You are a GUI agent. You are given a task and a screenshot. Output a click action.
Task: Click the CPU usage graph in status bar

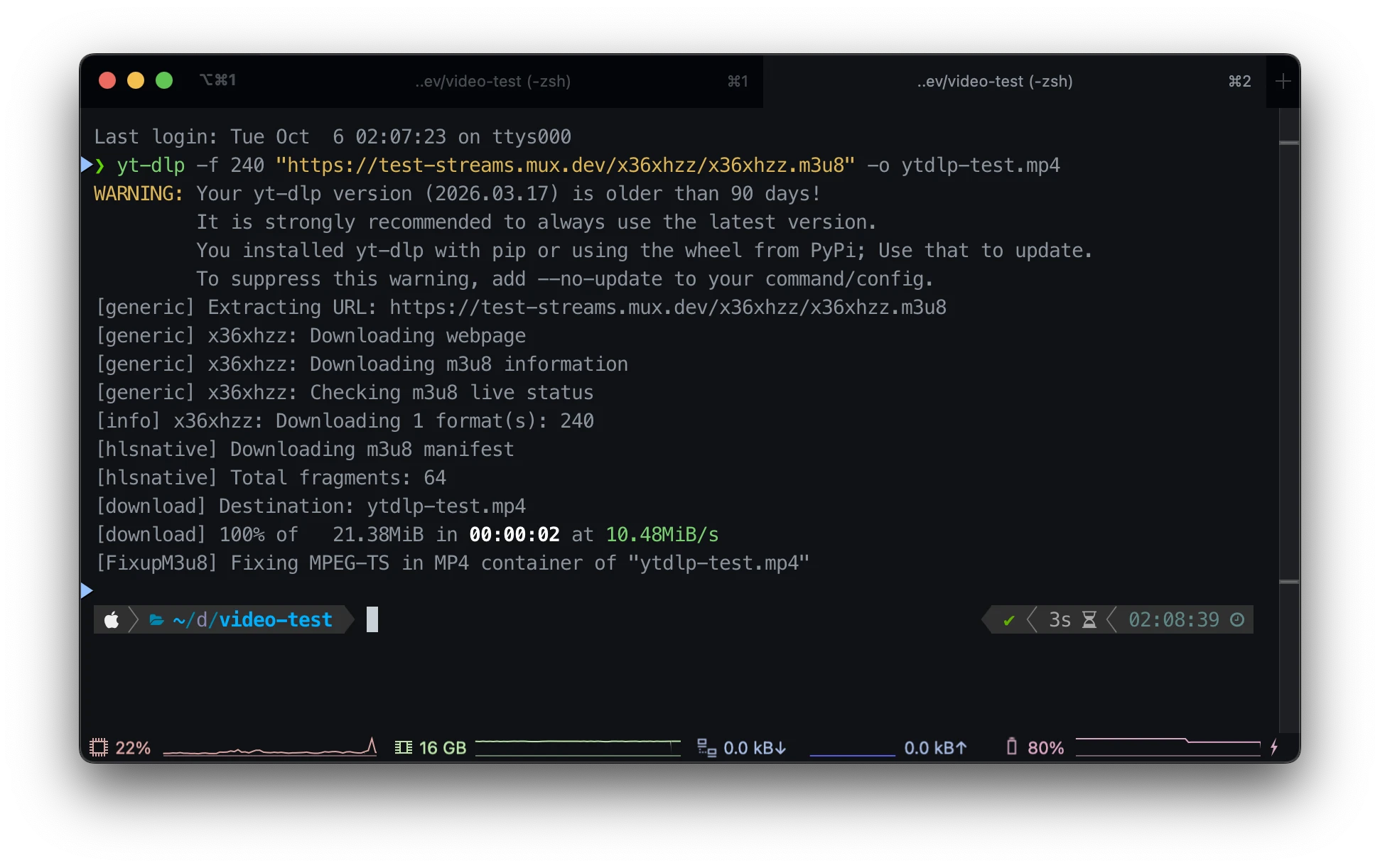pyautogui.click(x=270, y=747)
